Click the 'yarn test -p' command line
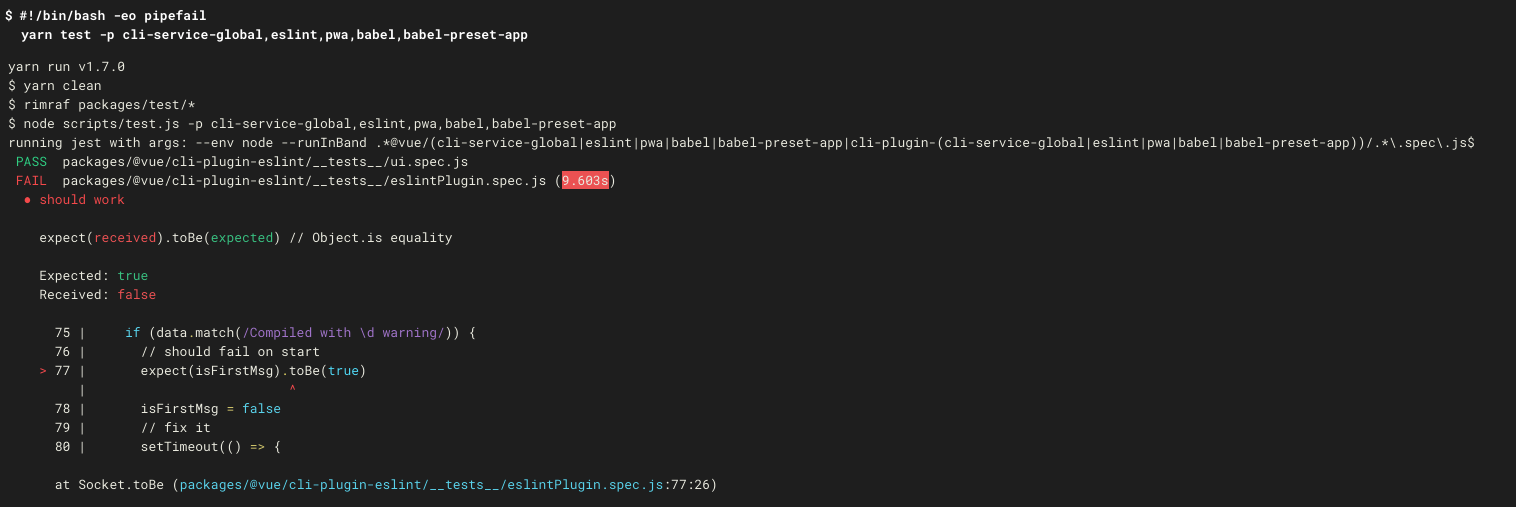 click(x=274, y=35)
